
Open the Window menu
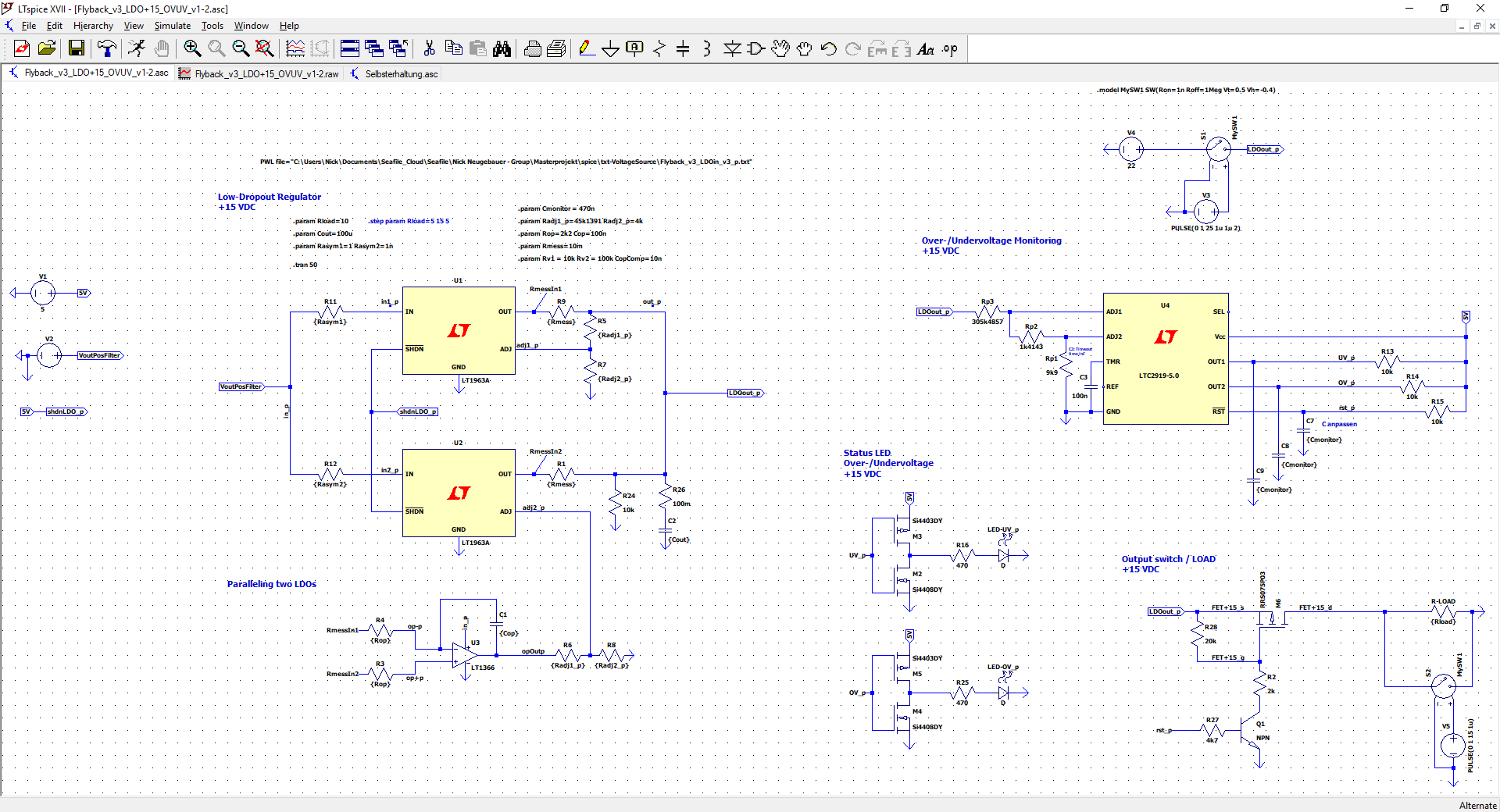252,26
